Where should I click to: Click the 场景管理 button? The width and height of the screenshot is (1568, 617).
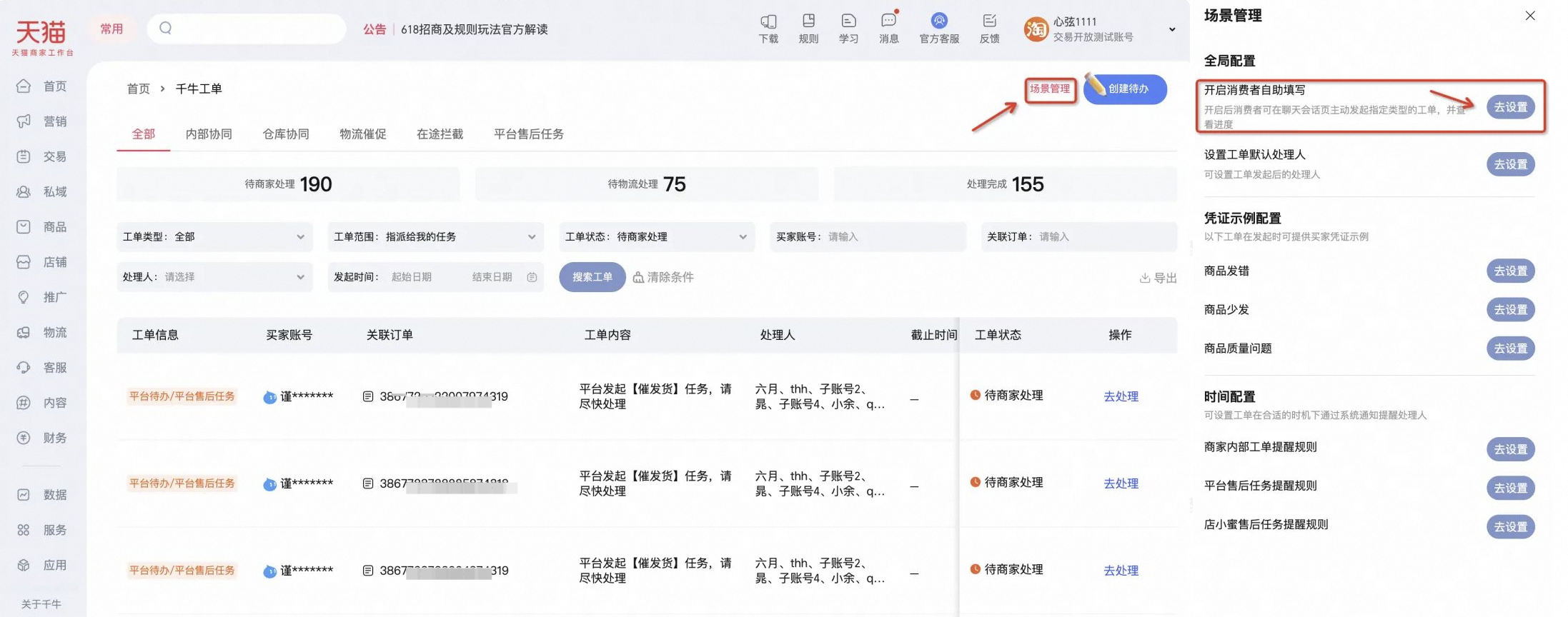point(1050,89)
